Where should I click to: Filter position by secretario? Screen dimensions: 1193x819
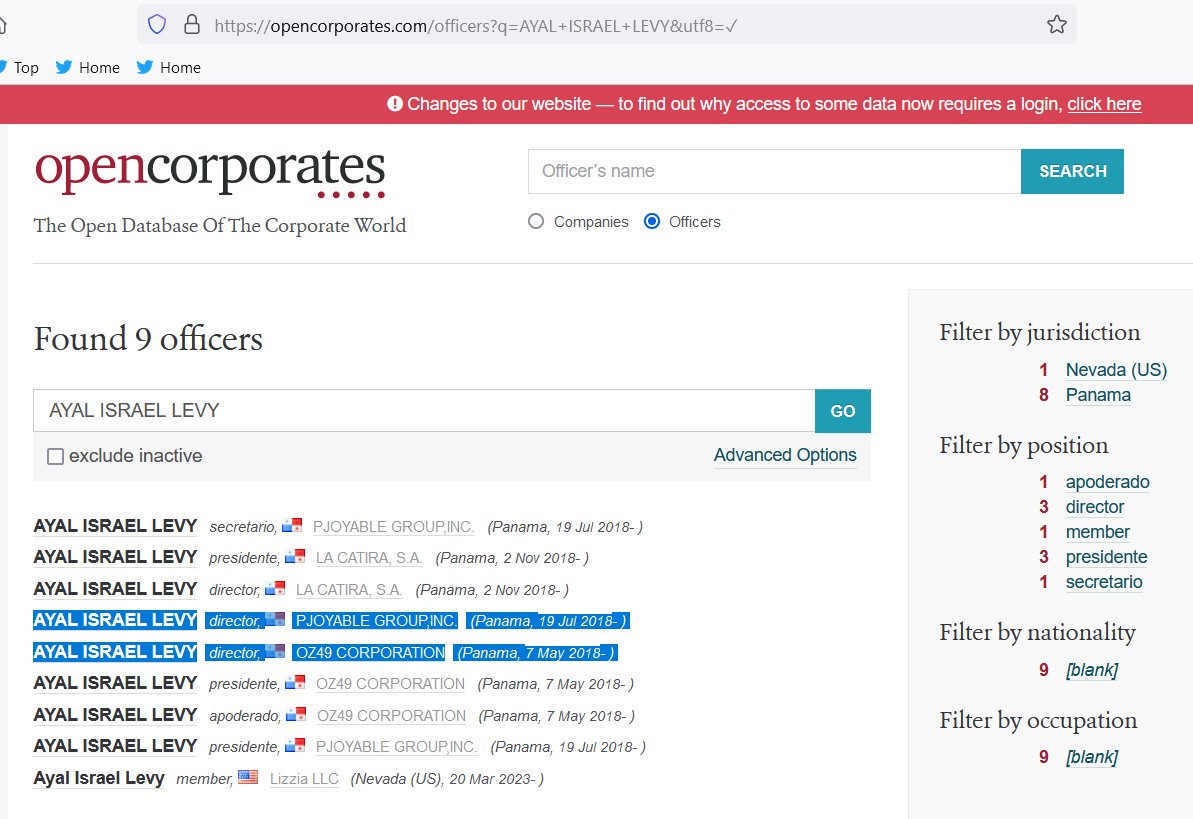click(1104, 582)
